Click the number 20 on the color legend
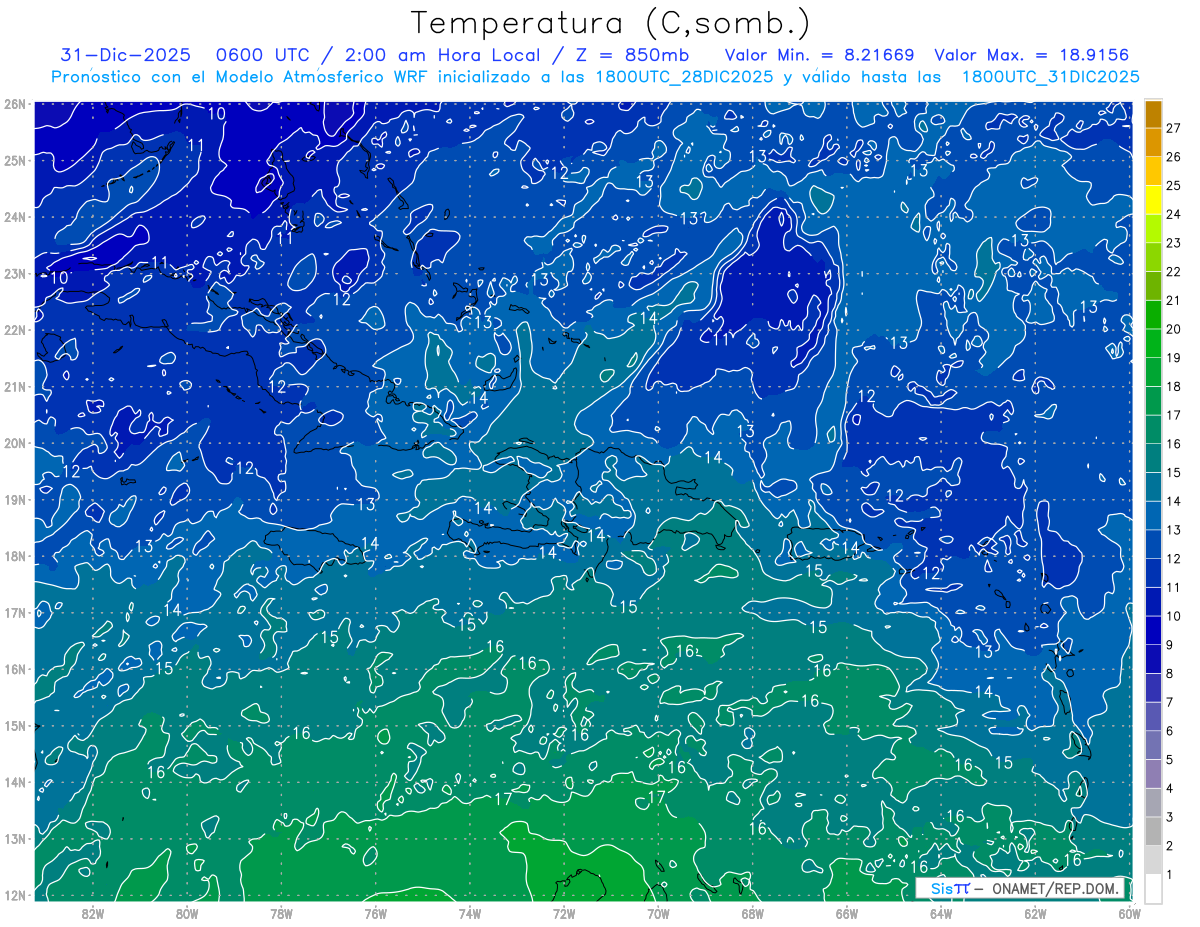The width and height of the screenshot is (1200, 927). coord(1173,329)
